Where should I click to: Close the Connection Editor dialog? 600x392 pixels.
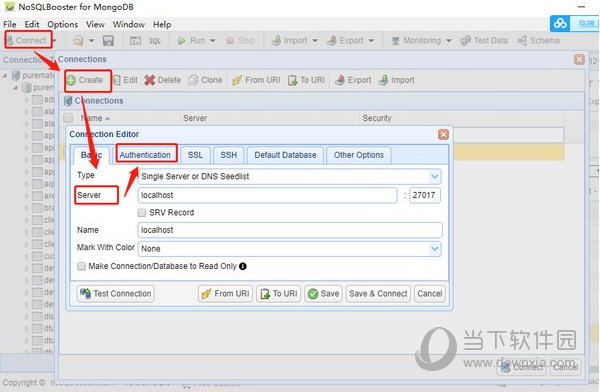tap(443, 134)
